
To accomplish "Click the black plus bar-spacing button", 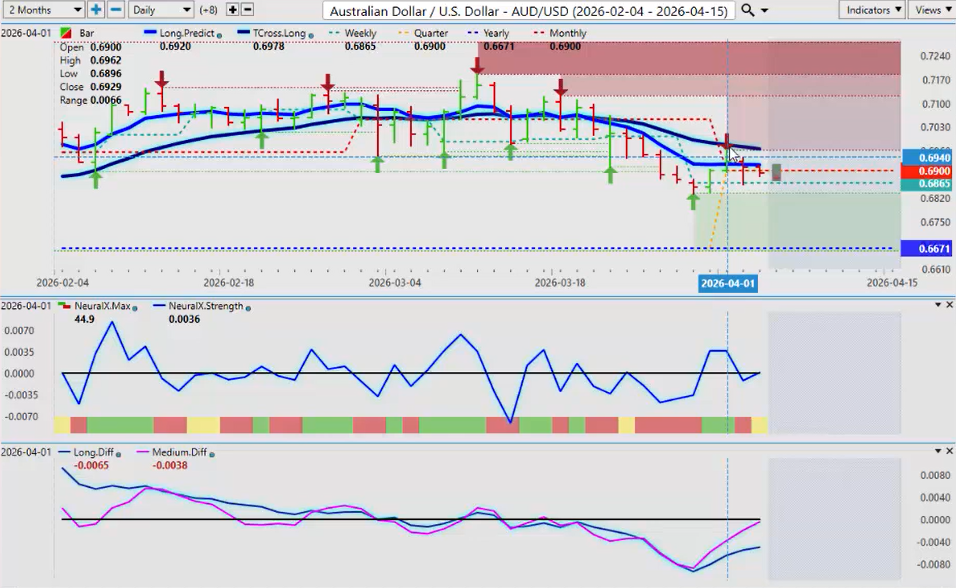I will pos(232,9).
